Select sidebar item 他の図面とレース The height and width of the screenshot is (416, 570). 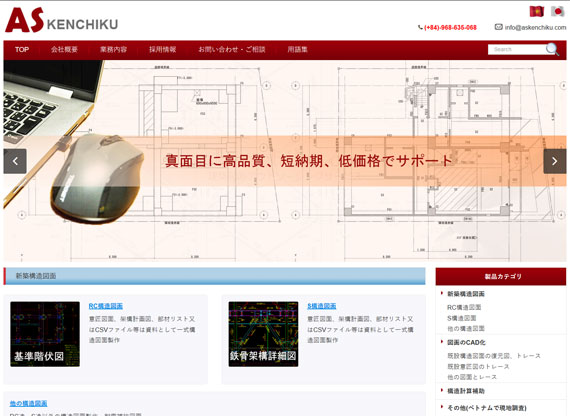pos(472,377)
